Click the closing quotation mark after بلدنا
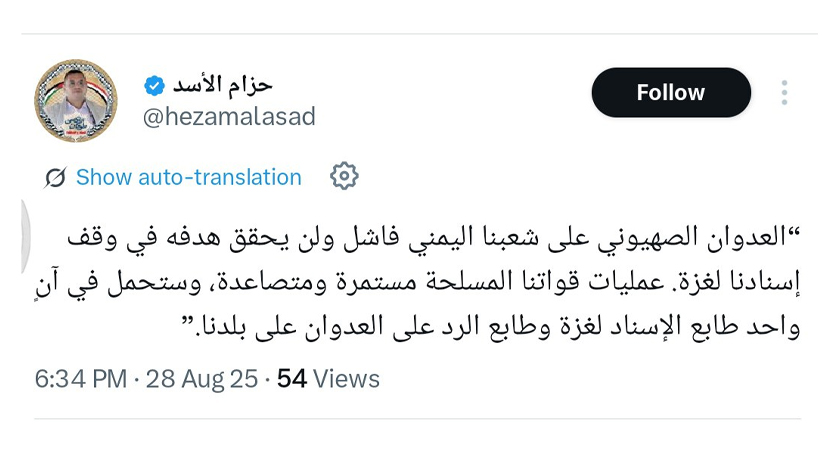 click(188, 321)
